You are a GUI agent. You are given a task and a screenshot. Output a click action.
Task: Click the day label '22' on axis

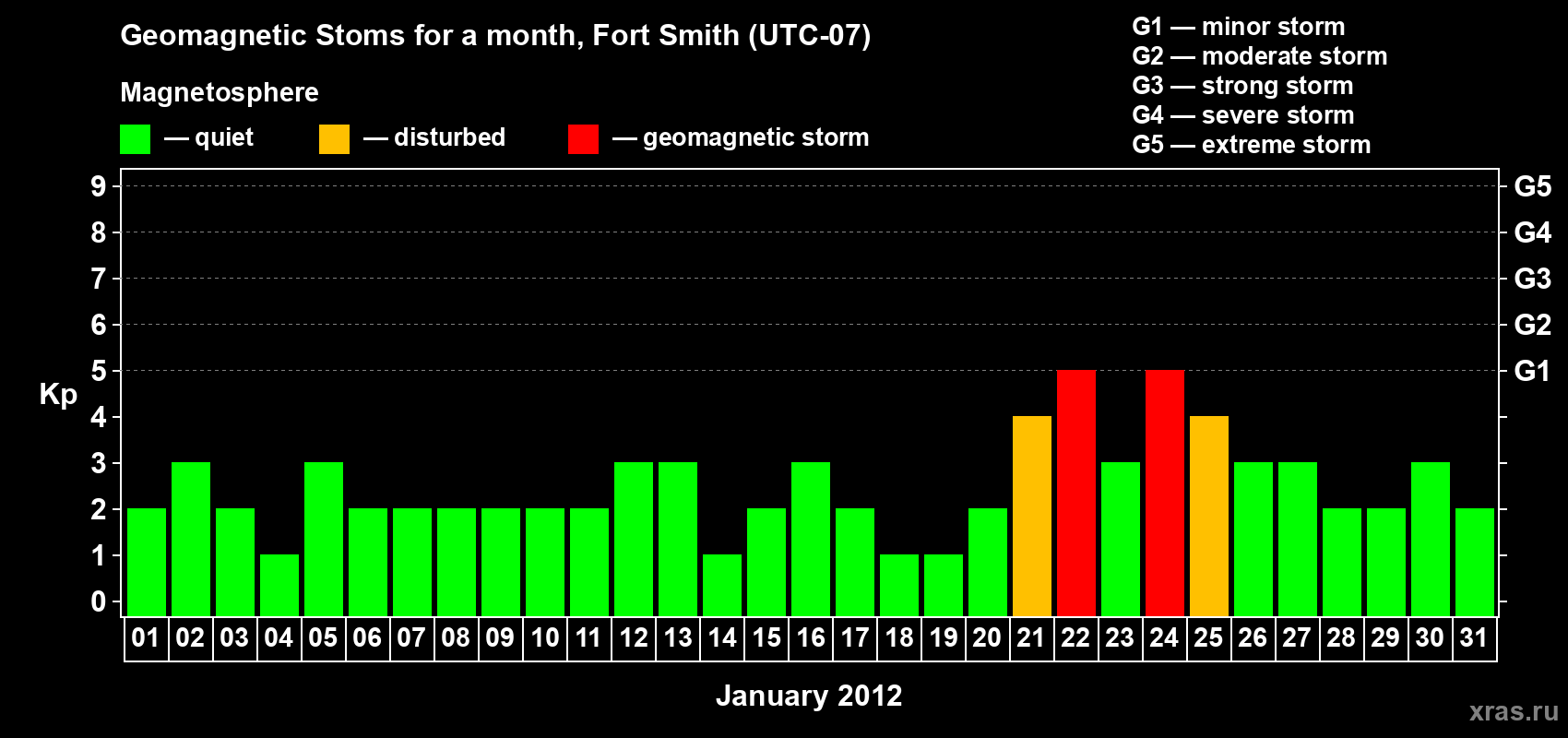pos(1075,637)
